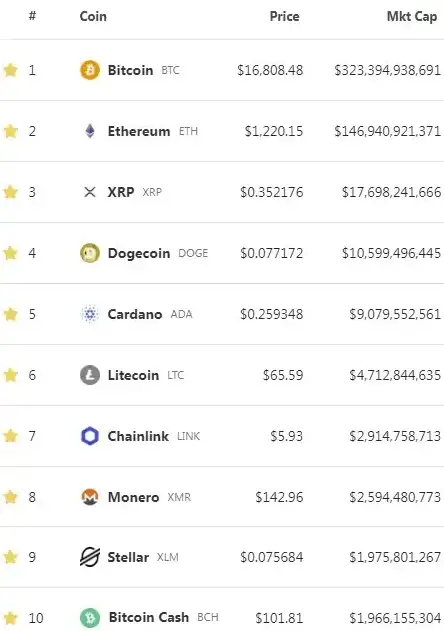Click the Litecoin gray logo icon
Image resolution: width=444 pixels, height=631 pixels.
90,375
